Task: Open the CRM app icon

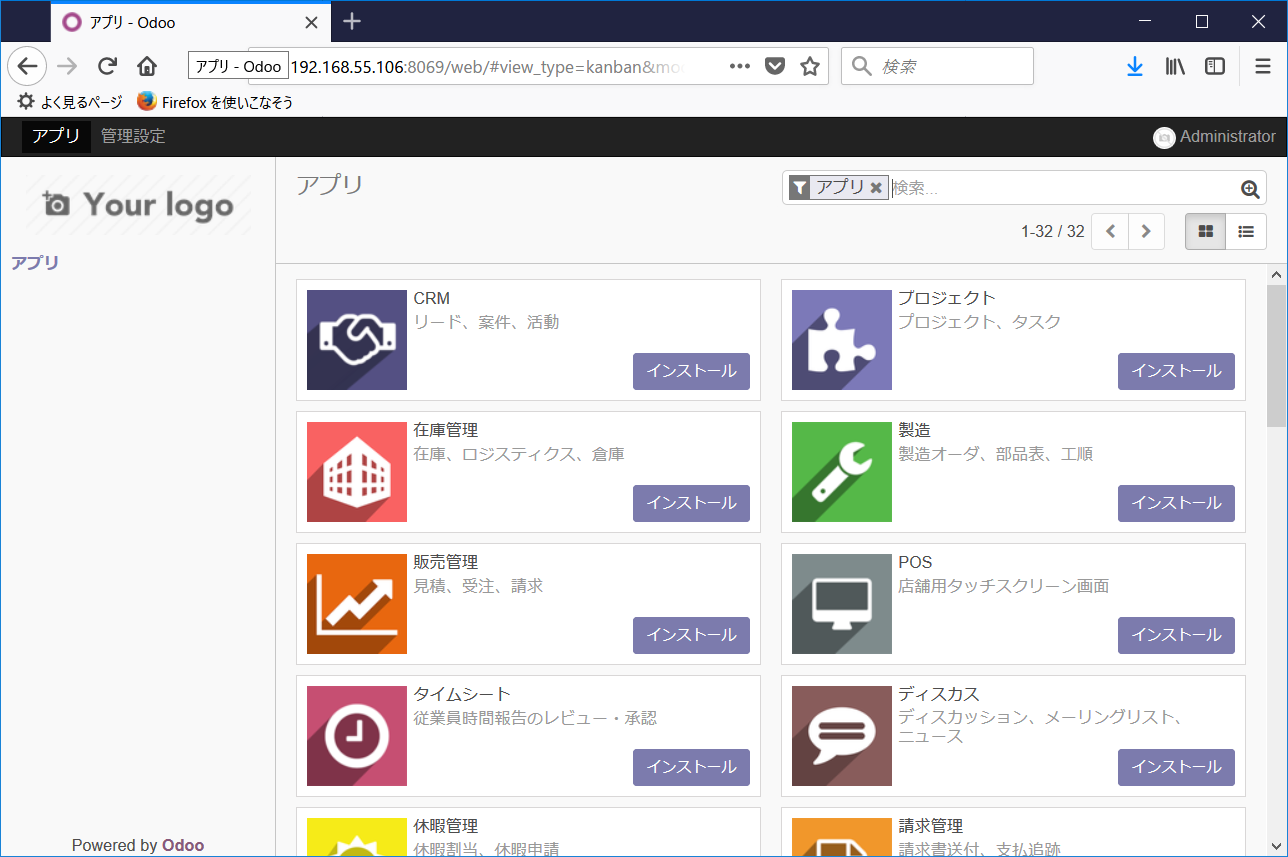Action: pyautogui.click(x=356, y=340)
